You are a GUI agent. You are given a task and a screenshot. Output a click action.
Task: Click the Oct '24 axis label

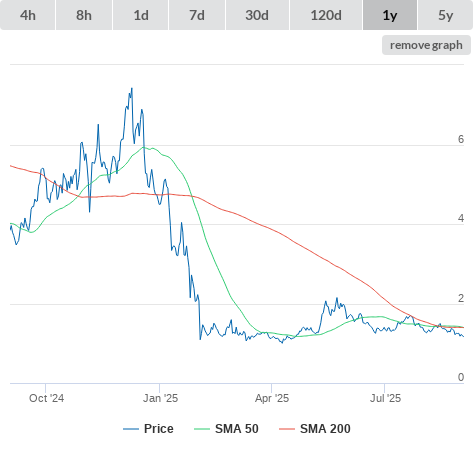click(46, 398)
